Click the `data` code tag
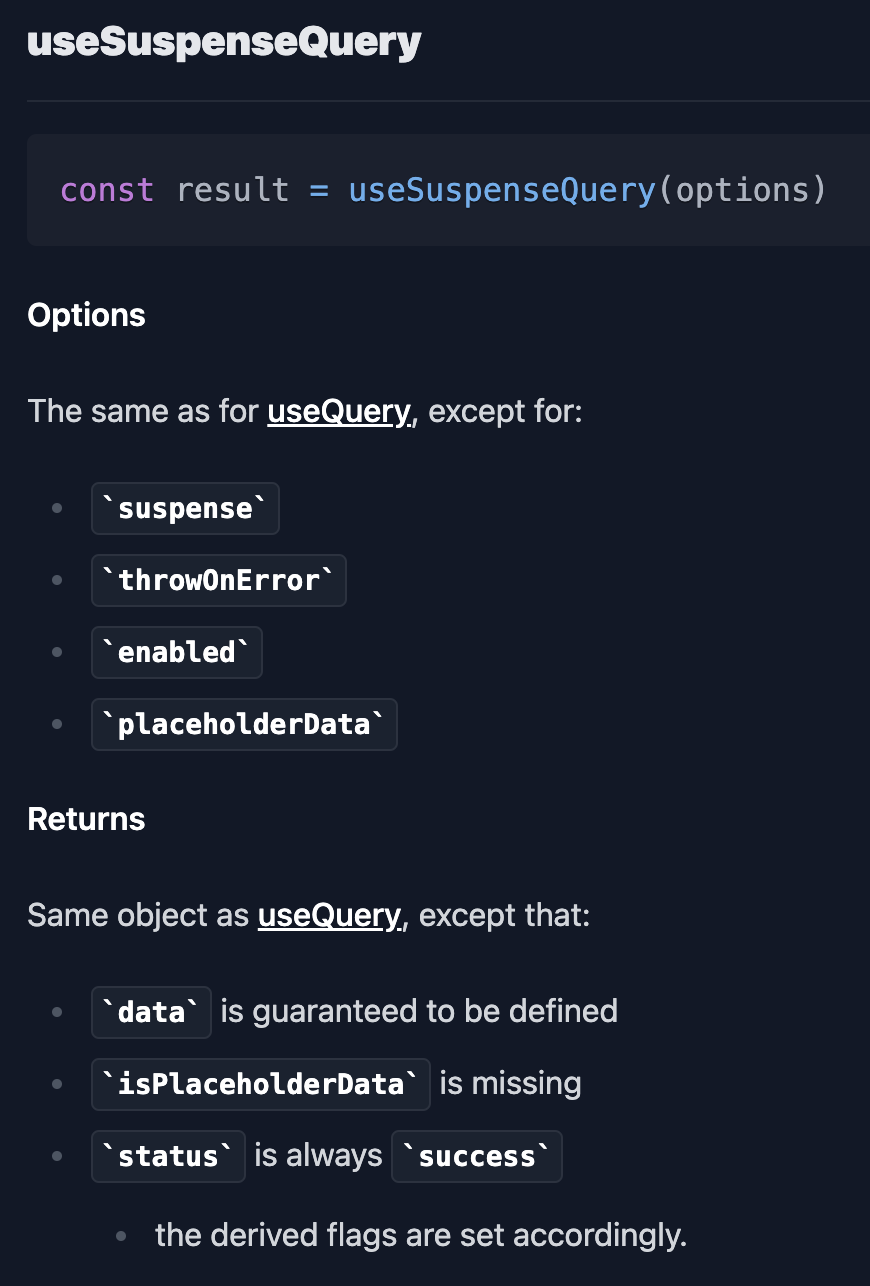 151,1012
